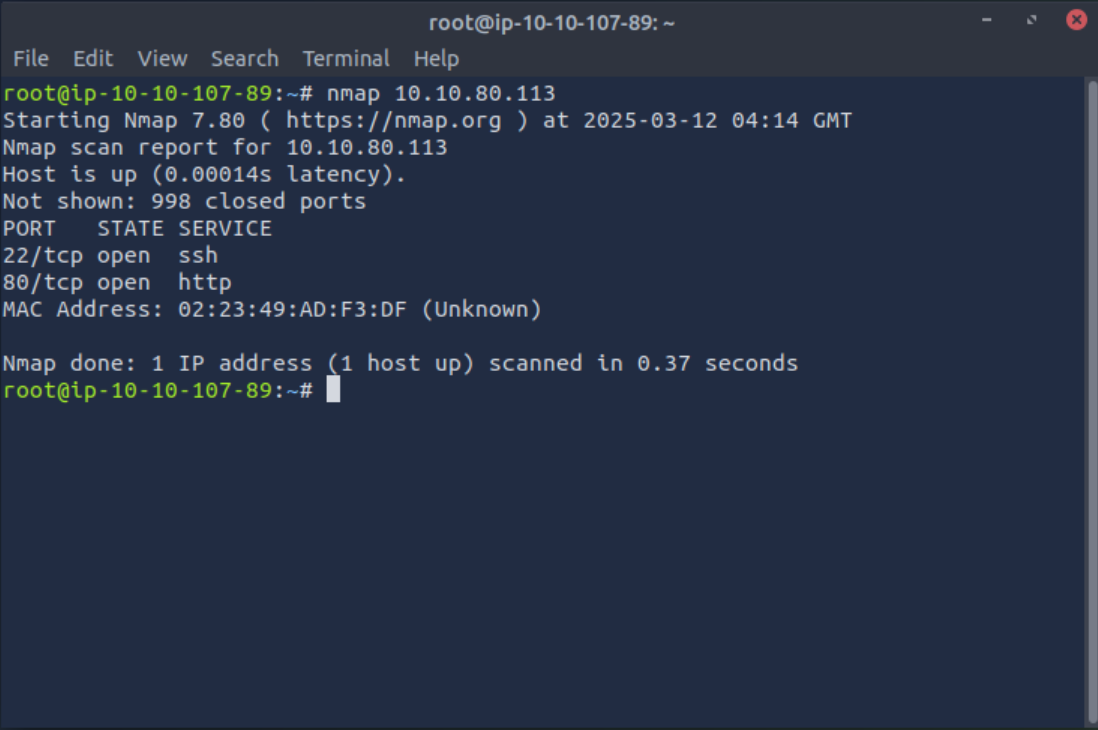Click the MAC address 02:23:49:AD:F3:DF text
1098x730 pixels.
tap(292, 310)
